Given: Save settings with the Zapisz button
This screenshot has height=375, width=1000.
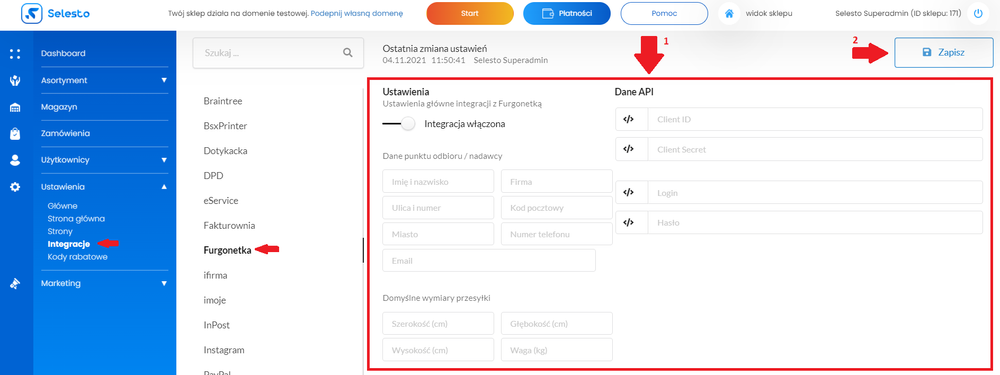Looking at the screenshot, I should point(944,52).
